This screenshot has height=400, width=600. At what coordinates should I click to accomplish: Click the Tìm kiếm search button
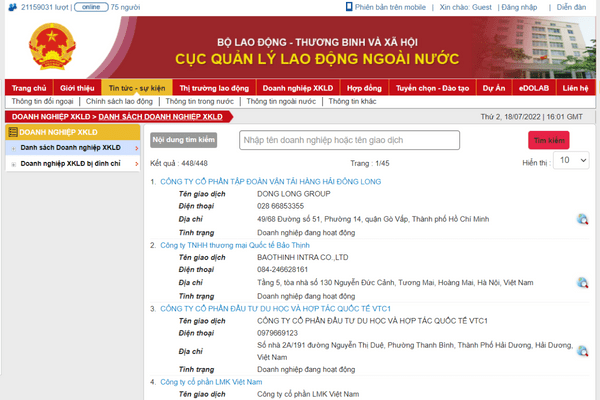(549, 140)
